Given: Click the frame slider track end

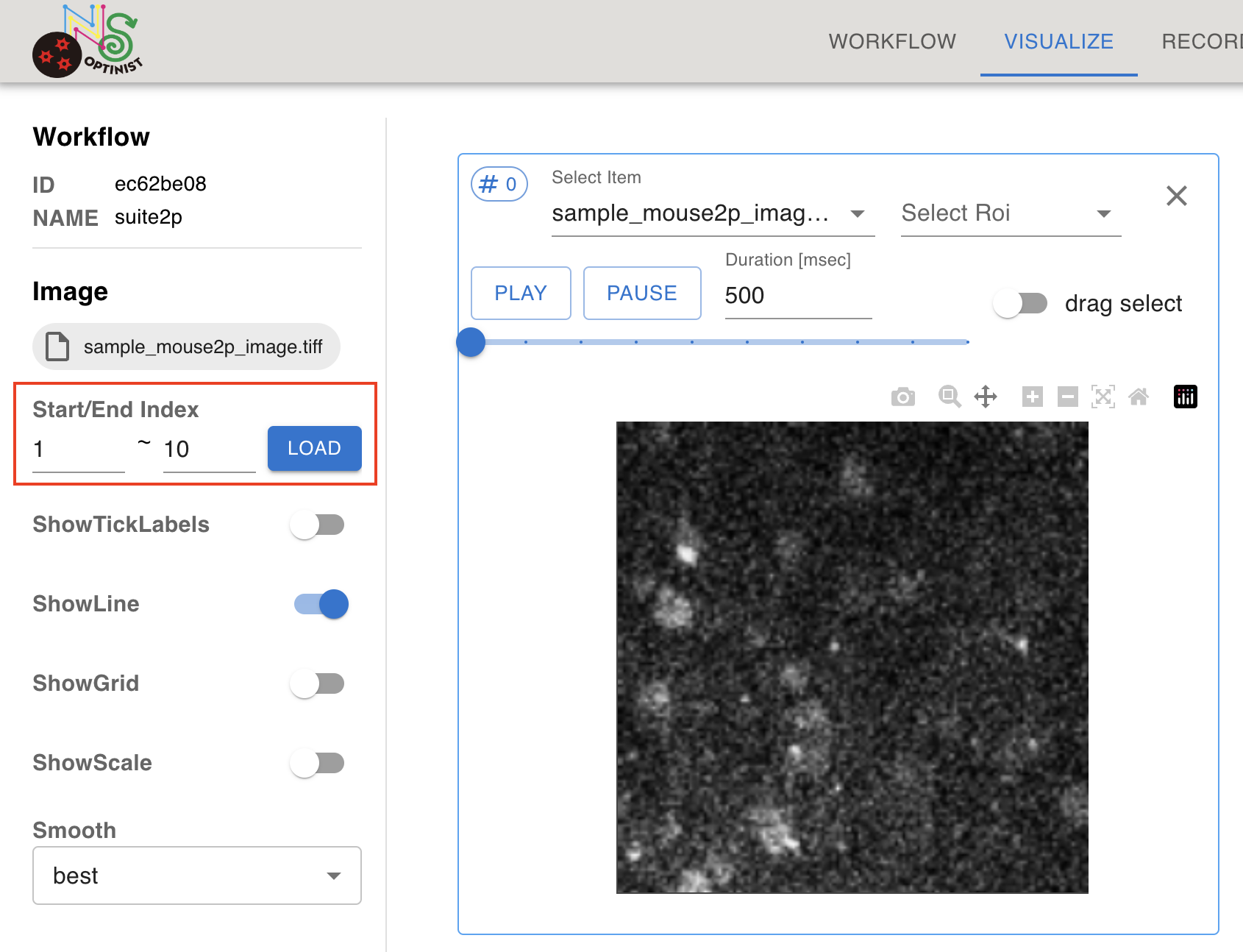Looking at the screenshot, I should [x=967, y=342].
